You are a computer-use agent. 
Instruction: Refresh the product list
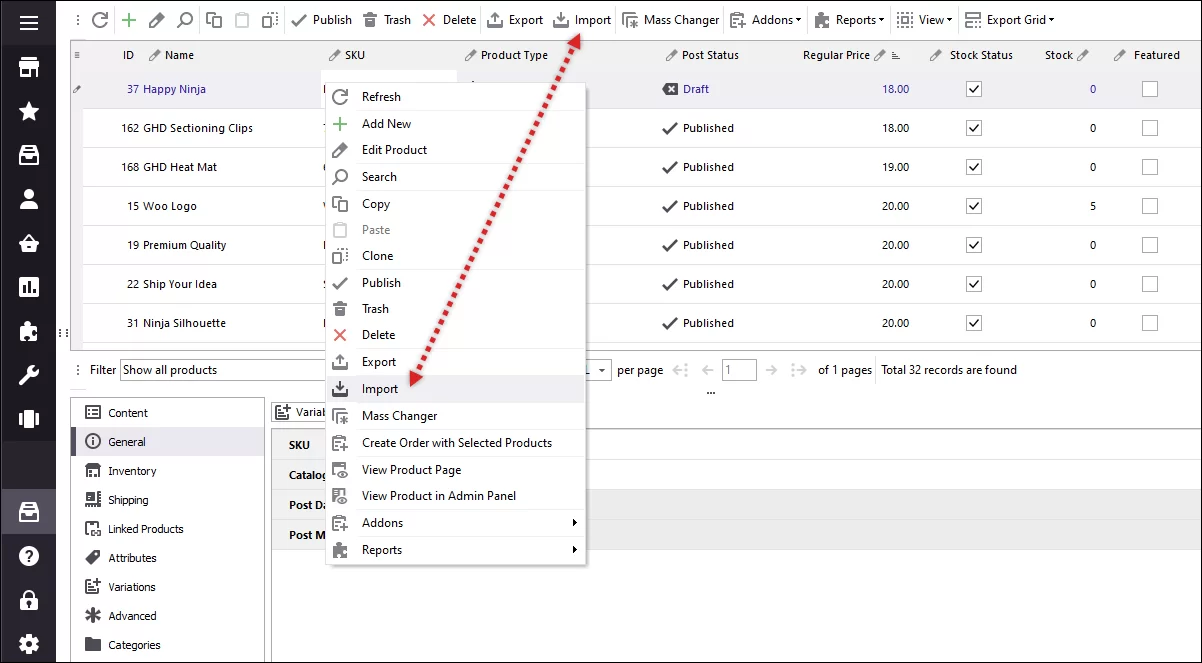pyautogui.click(x=98, y=19)
